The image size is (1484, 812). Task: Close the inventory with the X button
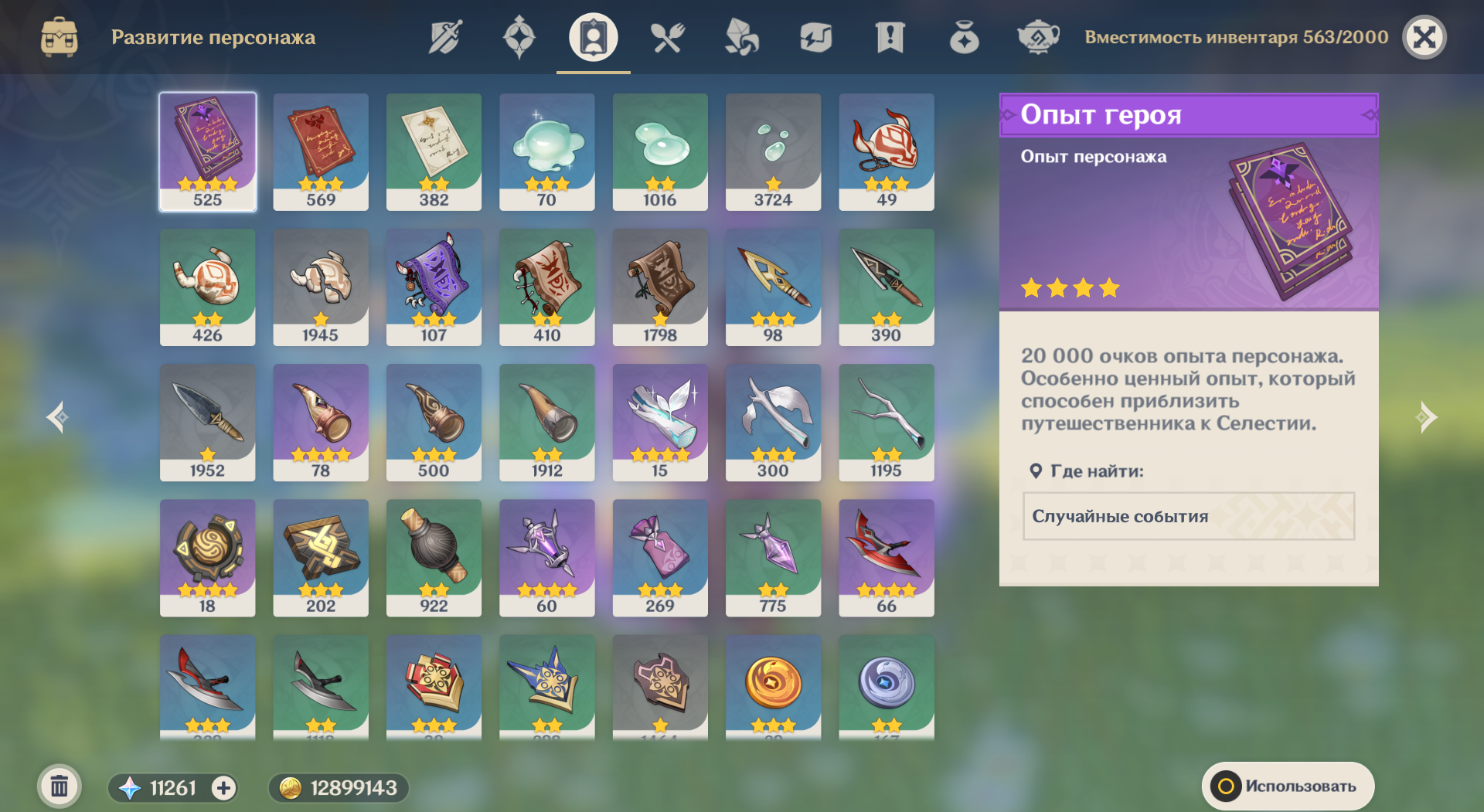click(1424, 37)
